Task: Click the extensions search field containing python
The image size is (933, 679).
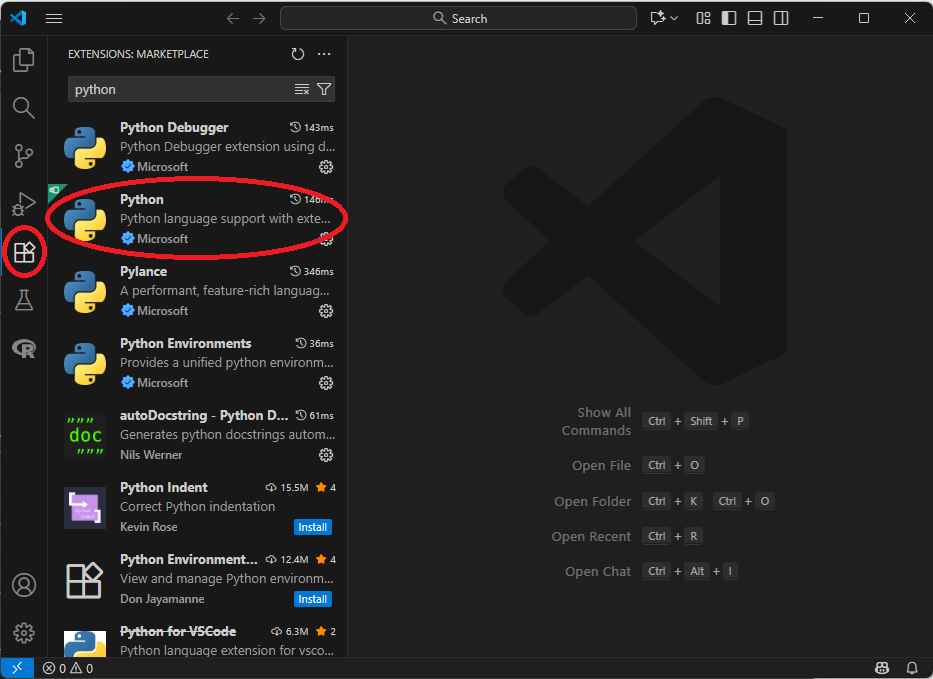Action: pyautogui.click(x=180, y=89)
